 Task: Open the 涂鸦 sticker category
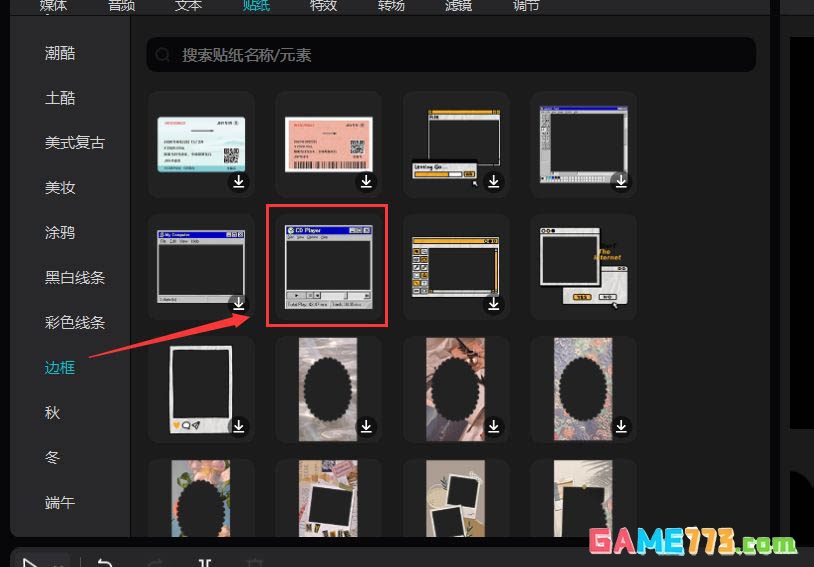tap(60, 232)
